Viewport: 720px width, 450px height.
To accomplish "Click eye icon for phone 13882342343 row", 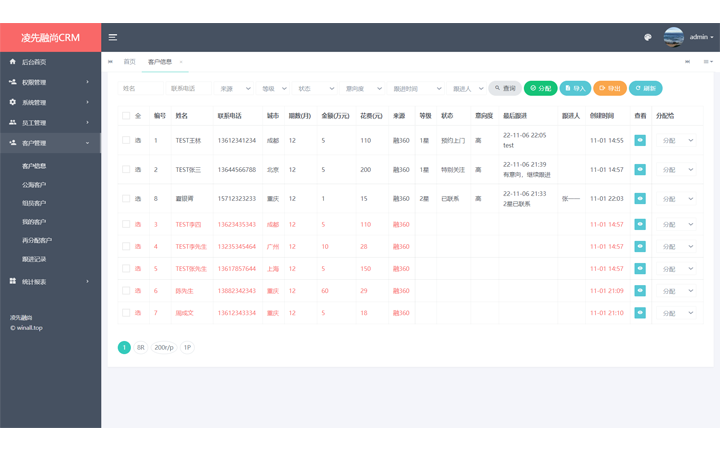I will click(x=640, y=291).
